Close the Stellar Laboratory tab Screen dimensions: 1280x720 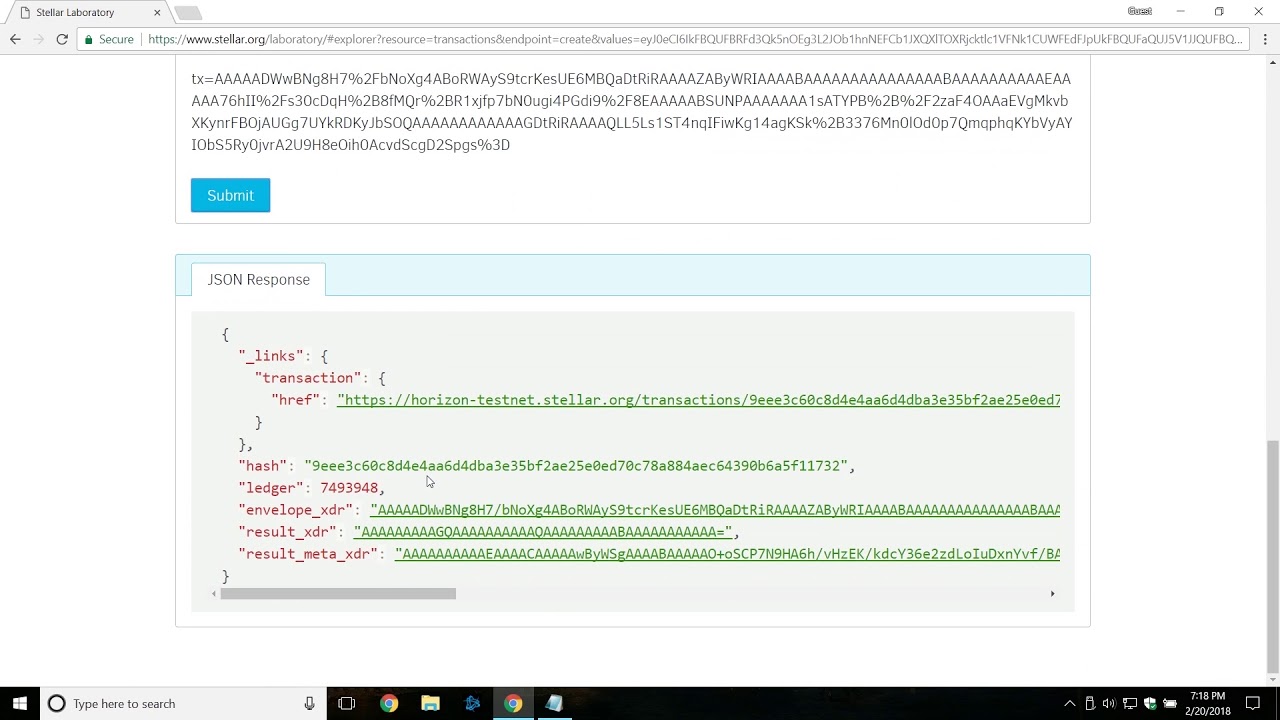(x=157, y=12)
